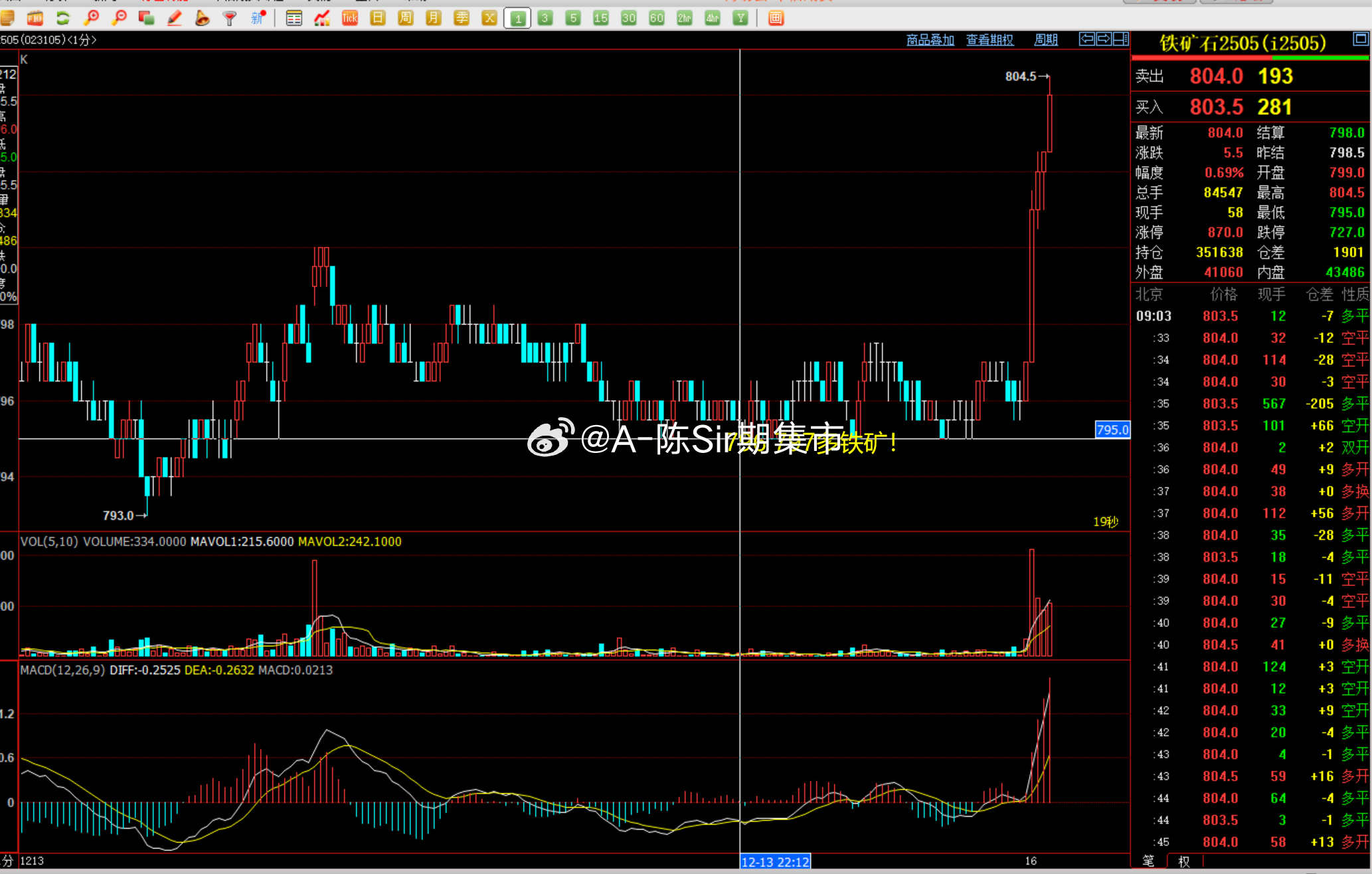Click the left arrow navigation icon
Viewport: 1372px width, 874px height.
click(x=1087, y=39)
